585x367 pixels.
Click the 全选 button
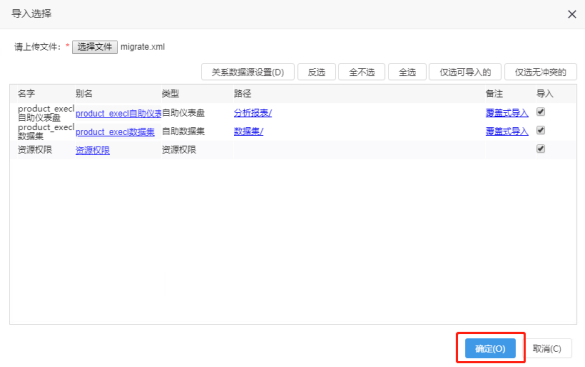click(x=407, y=72)
